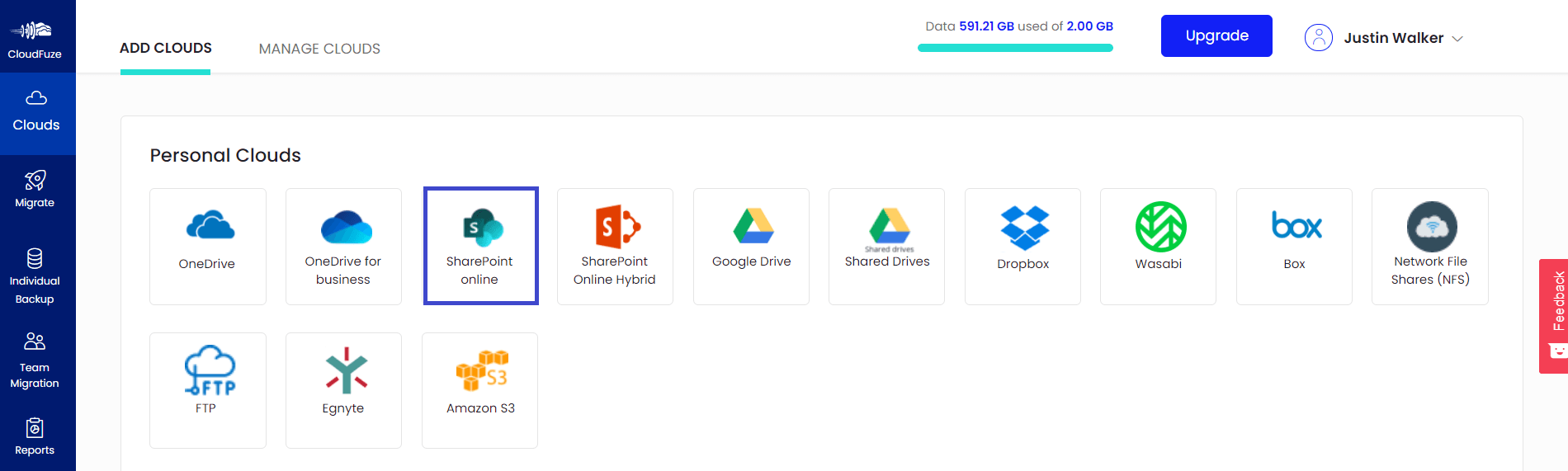The image size is (1568, 471).
Task: Open the Clouds sidebar section
Action: 37,113
